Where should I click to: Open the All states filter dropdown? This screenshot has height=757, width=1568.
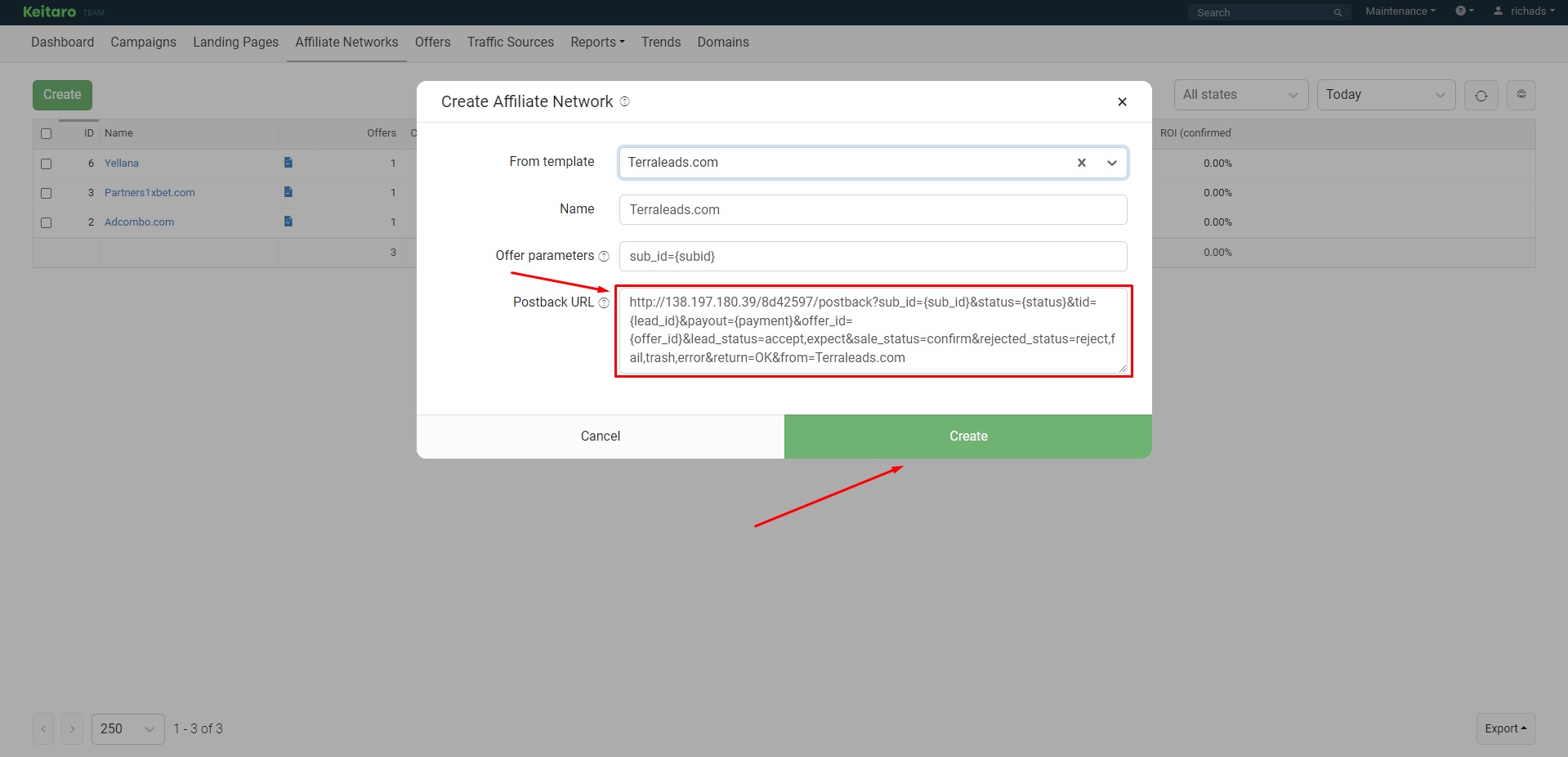[x=1240, y=95]
